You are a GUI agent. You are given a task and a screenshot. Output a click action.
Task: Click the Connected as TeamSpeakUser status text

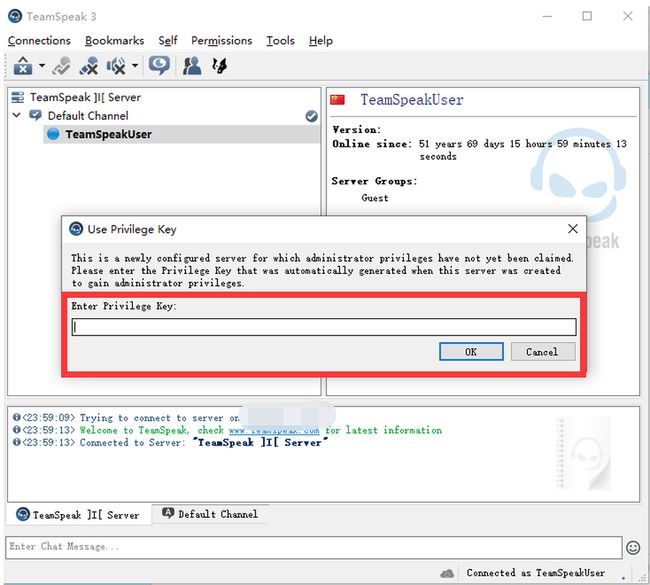(535, 573)
